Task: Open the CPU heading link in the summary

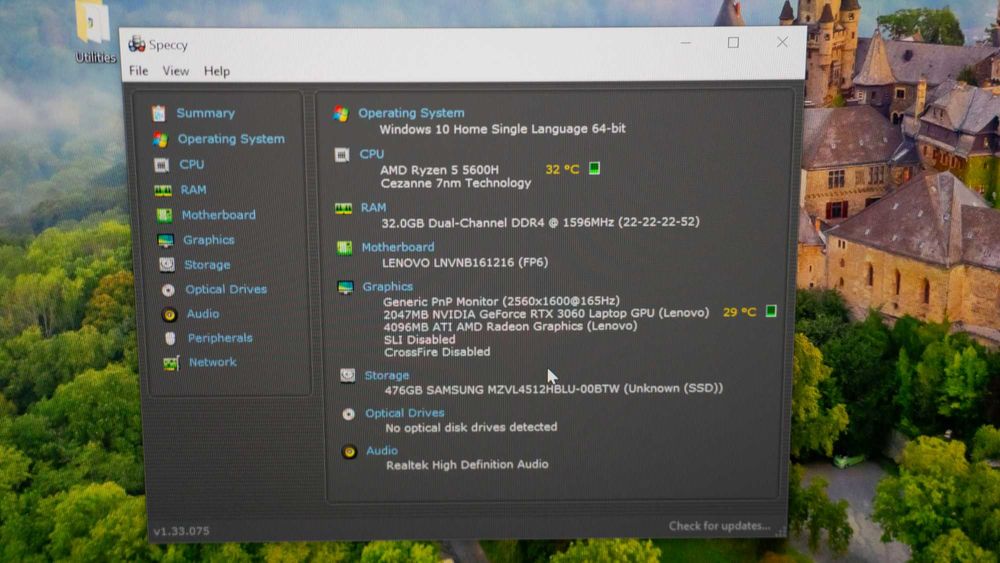Action: pos(372,154)
